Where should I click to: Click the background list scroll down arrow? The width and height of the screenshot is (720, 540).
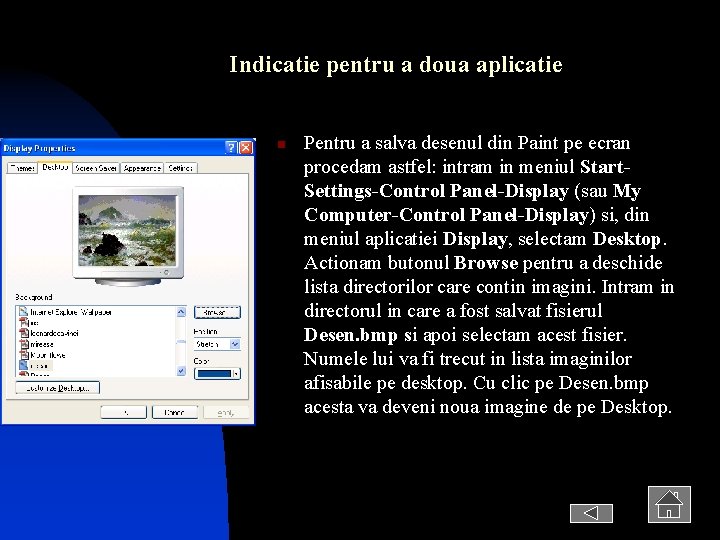tap(181, 371)
